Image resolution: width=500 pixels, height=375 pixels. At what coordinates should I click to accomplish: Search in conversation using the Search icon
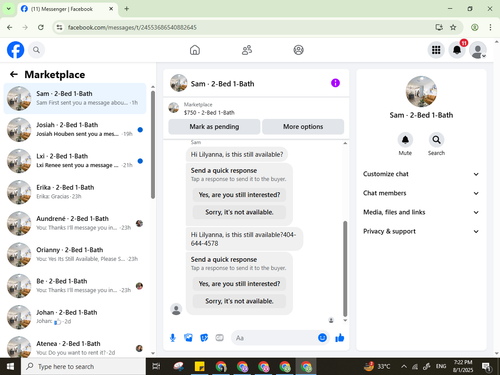[x=436, y=140]
